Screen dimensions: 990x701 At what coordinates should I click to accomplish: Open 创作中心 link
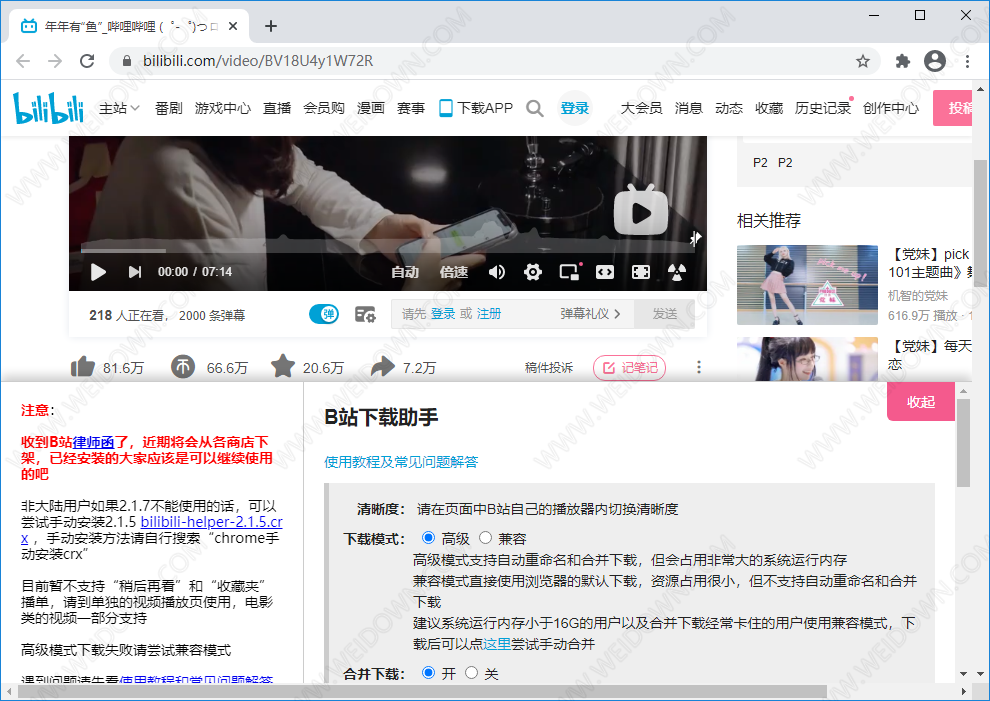(891, 109)
